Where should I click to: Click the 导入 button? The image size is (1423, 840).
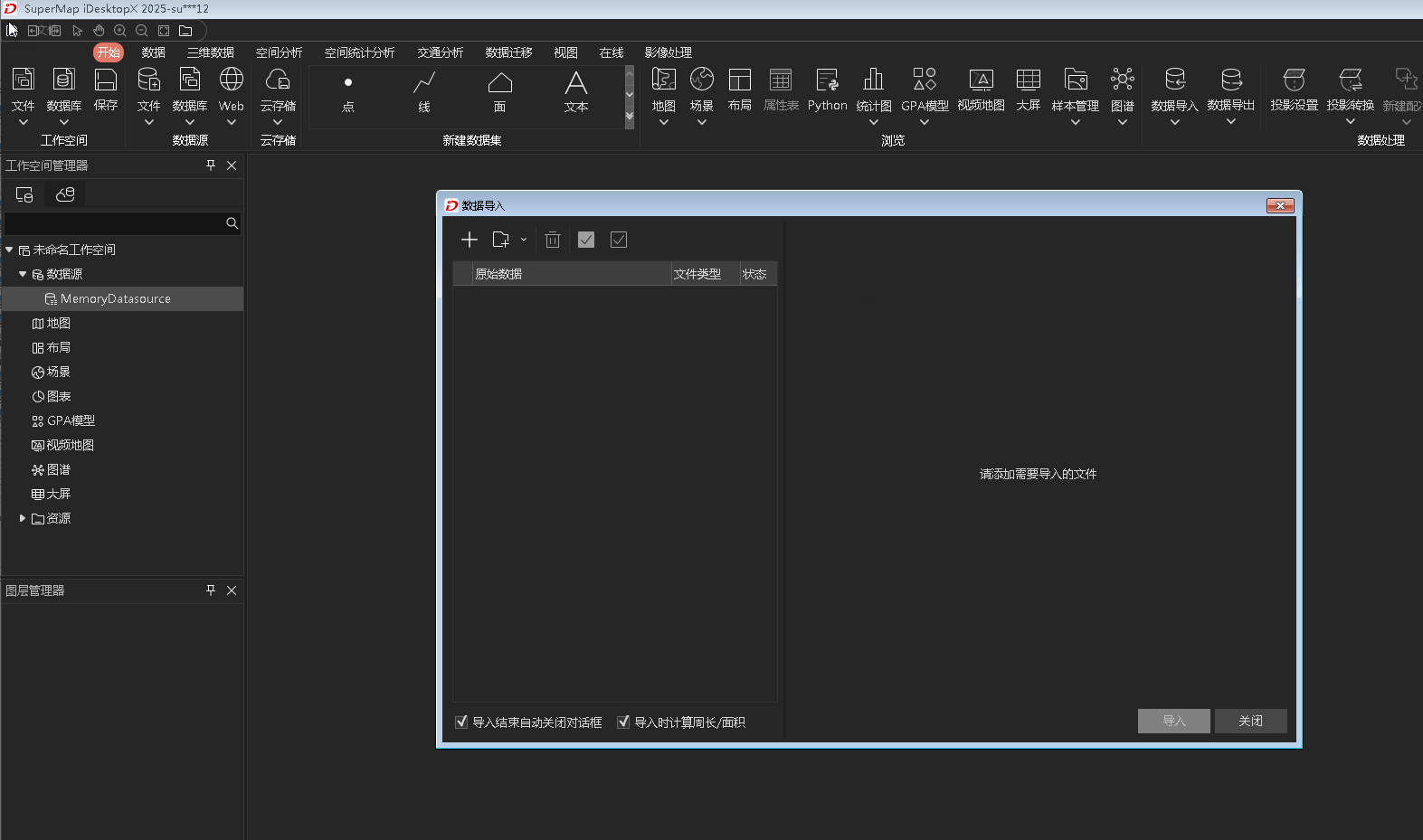[1173, 721]
